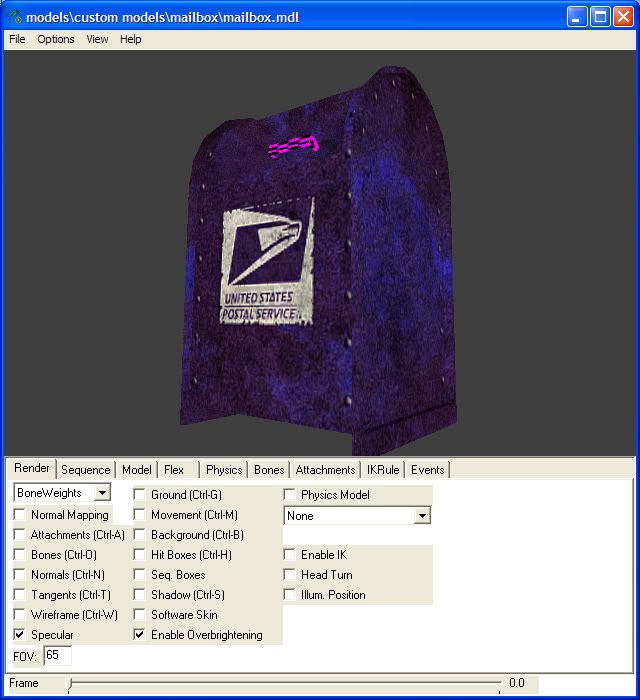The width and height of the screenshot is (640, 700).
Task: Click the frame value 0.0
Action: coord(517,683)
